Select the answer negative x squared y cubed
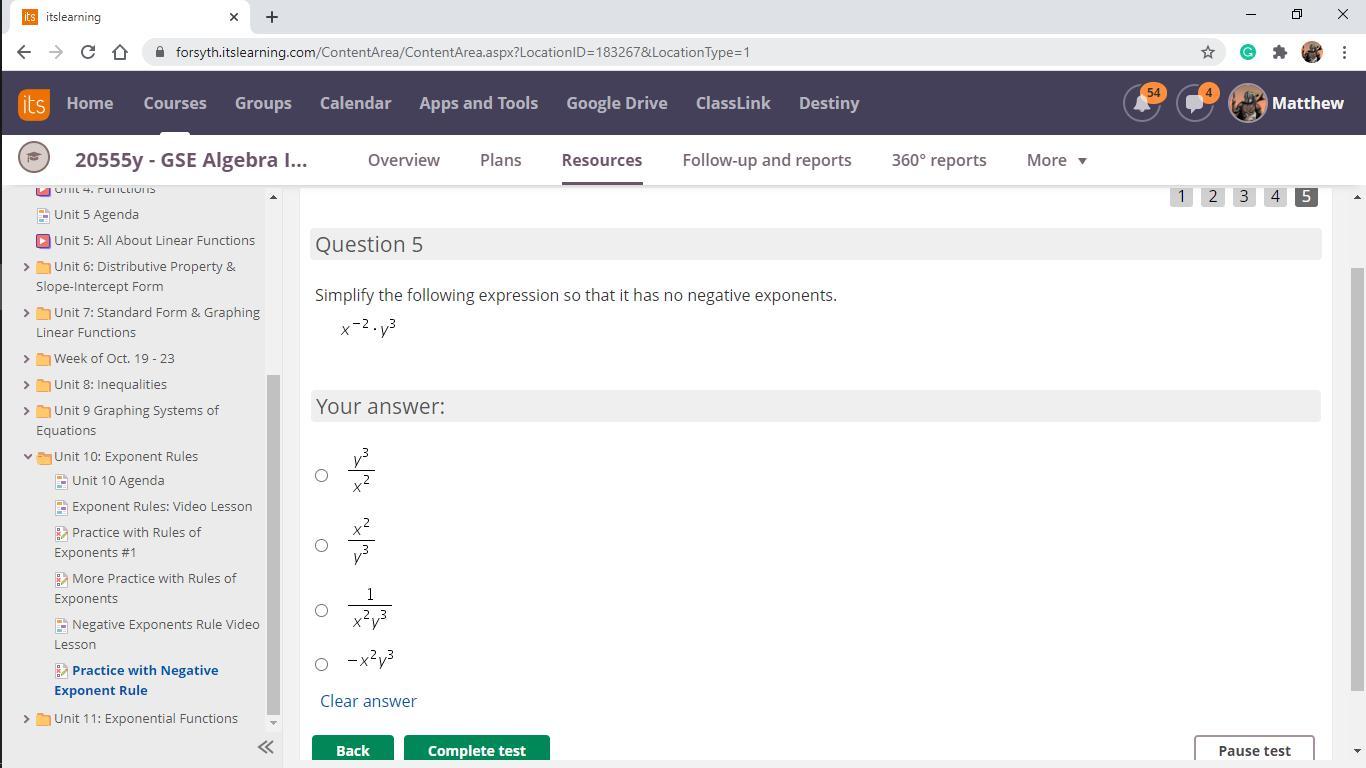 click(321, 665)
